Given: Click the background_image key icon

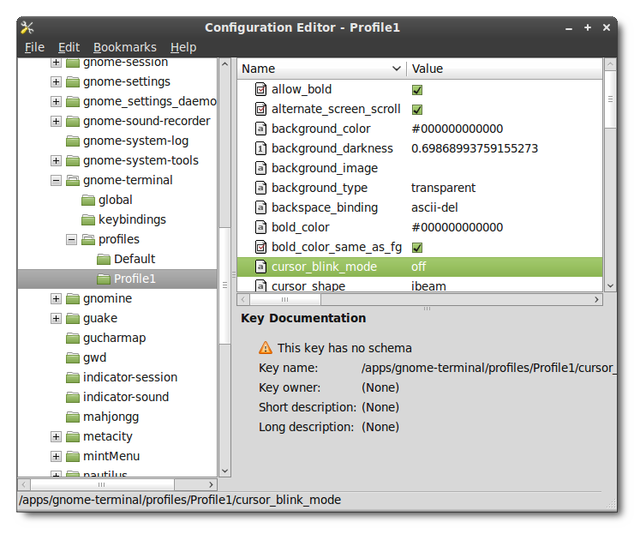Looking at the screenshot, I should tap(261, 168).
